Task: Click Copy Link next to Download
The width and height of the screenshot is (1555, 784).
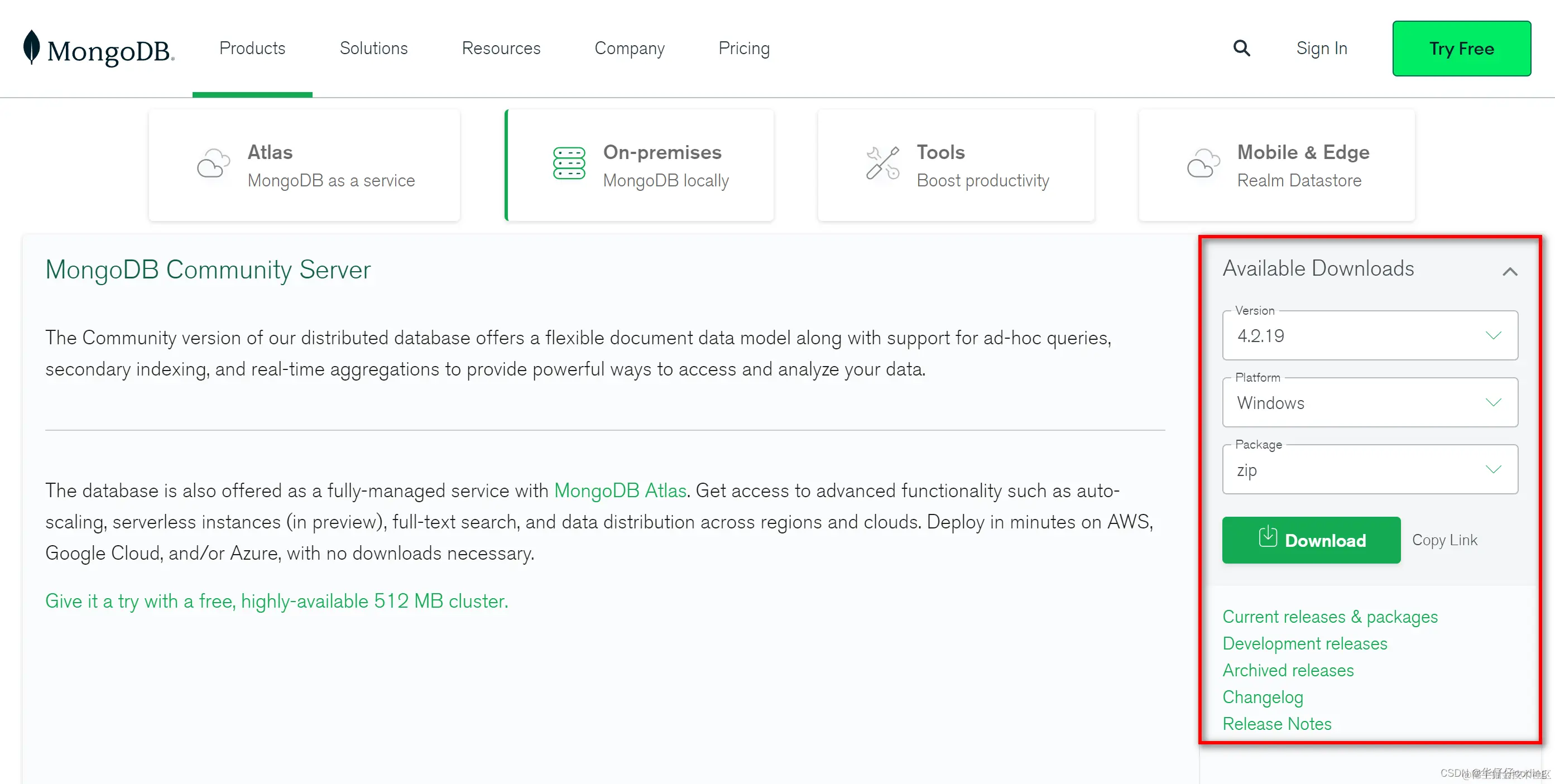Action: click(x=1444, y=540)
